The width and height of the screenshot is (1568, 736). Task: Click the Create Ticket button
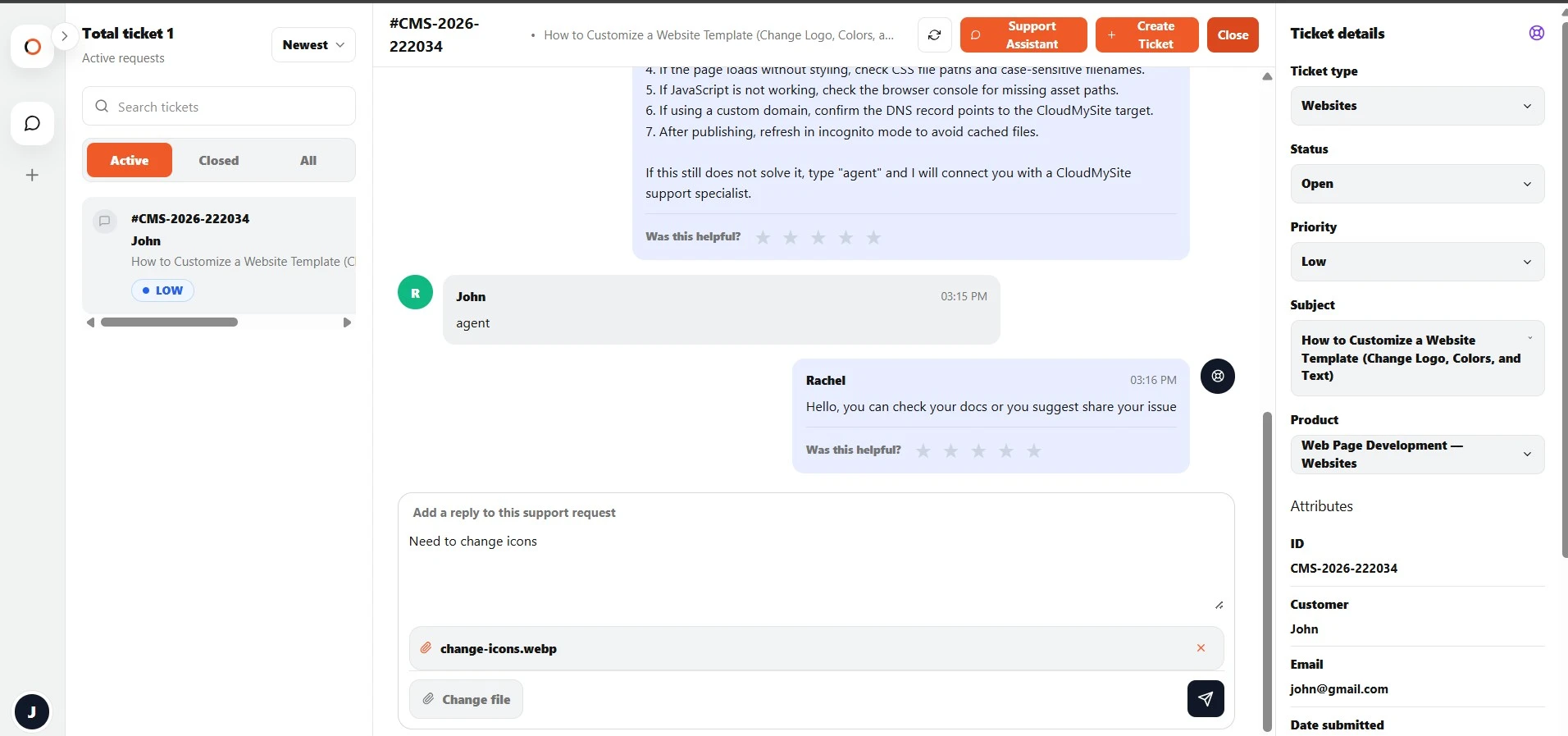click(x=1146, y=35)
